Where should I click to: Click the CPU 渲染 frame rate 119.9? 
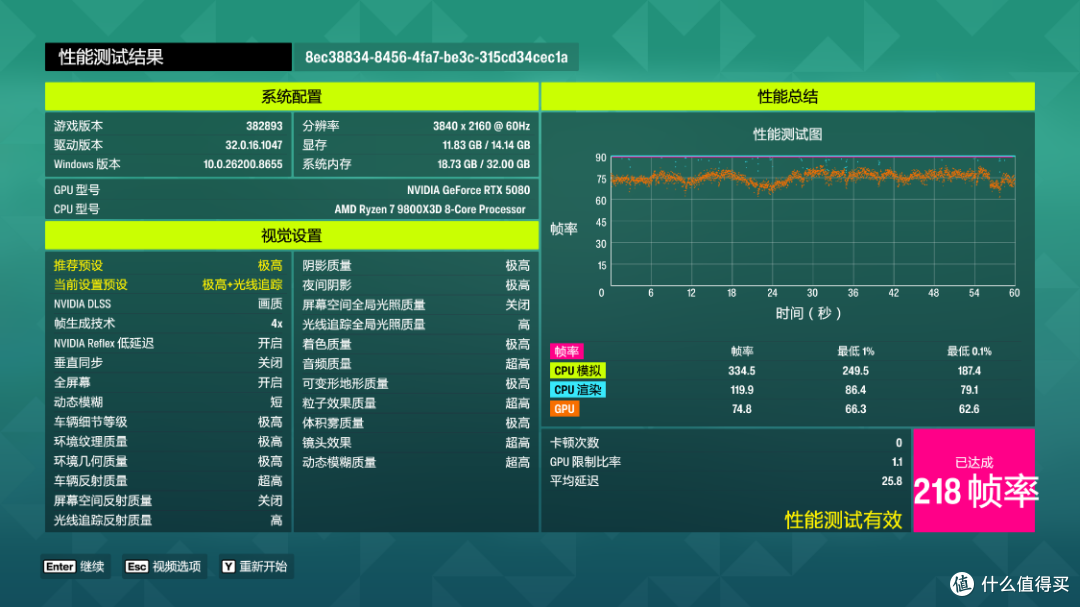click(742, 390)
